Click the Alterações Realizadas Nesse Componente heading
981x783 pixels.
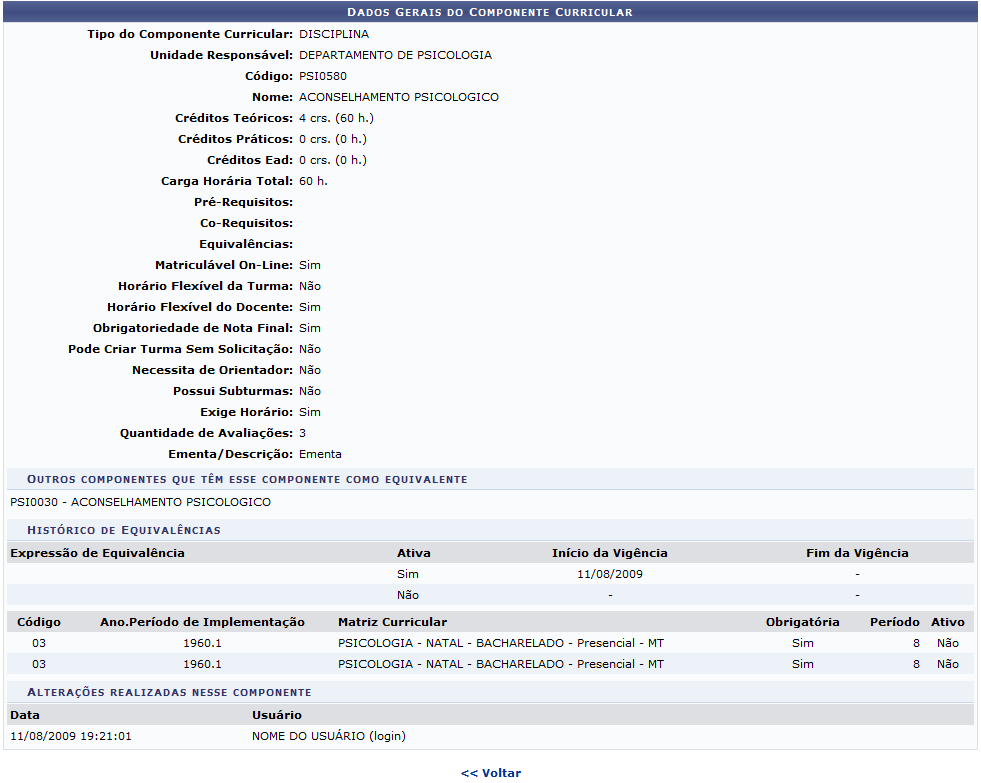click(x=169, y=692)
